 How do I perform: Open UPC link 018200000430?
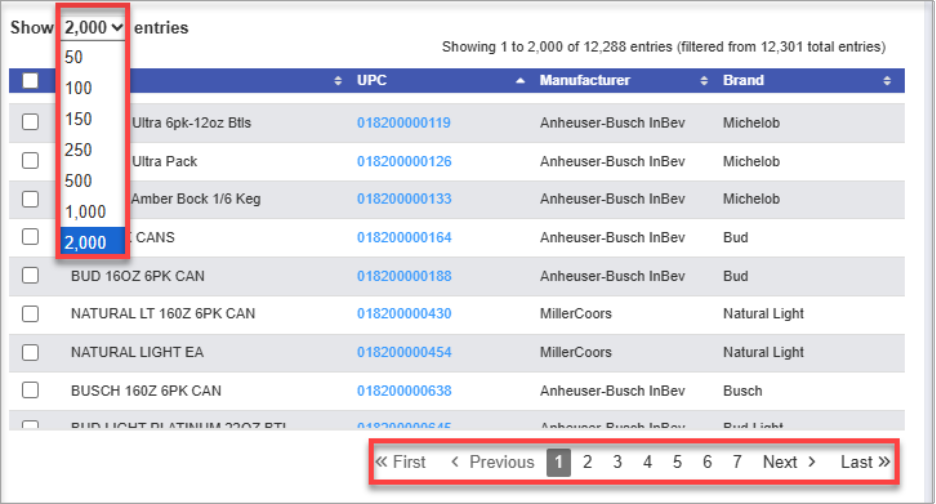pyautogui.click(x=404, y=314)
